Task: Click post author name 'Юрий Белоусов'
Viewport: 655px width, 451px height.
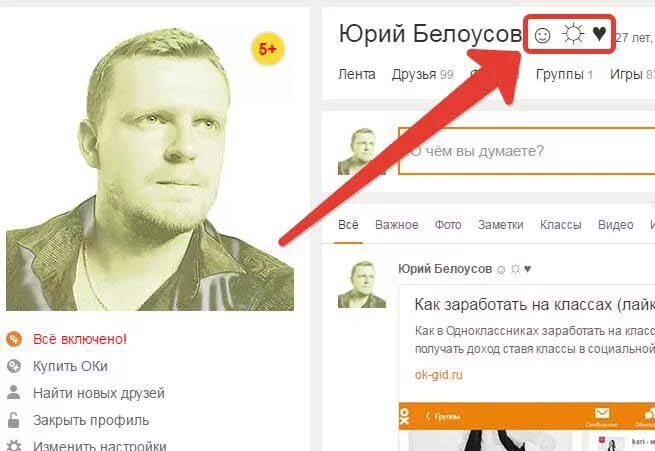Action: coord(445,269)
